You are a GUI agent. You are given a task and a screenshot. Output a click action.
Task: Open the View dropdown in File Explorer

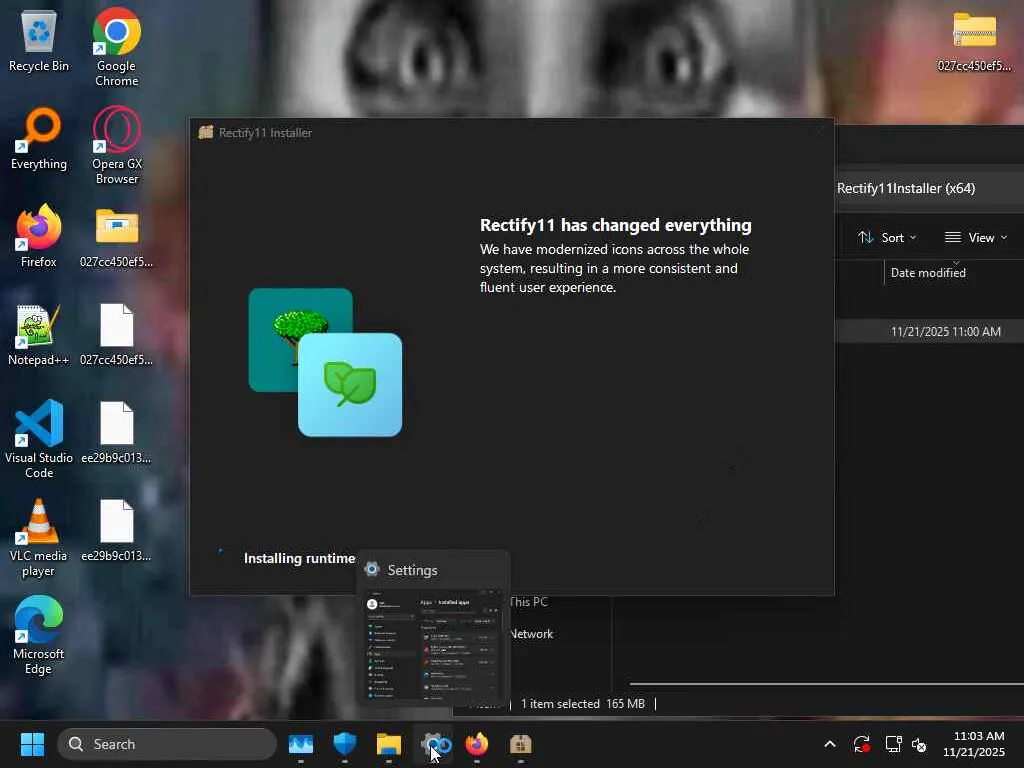click(x=976, y=238)
